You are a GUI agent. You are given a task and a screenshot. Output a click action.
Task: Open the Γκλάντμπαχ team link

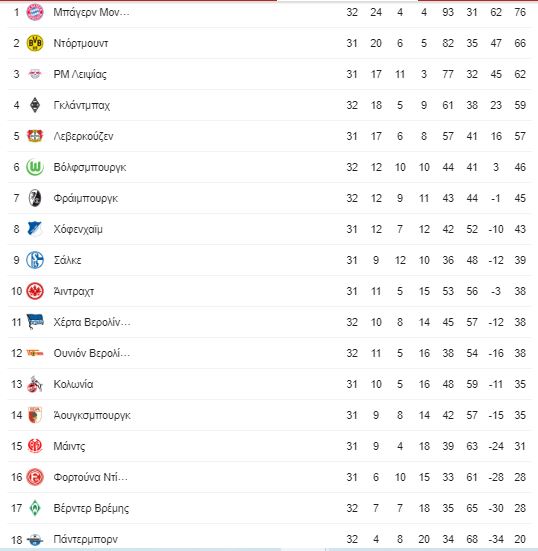tap(82, 105)
